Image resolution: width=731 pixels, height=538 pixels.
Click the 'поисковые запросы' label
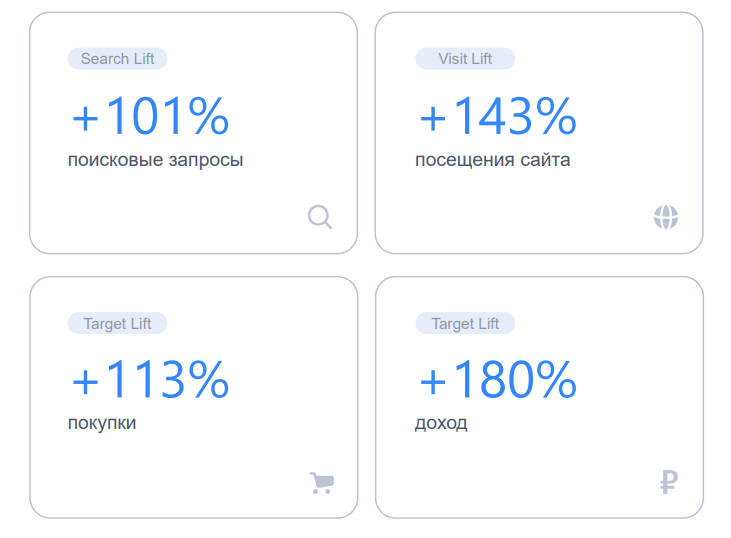(x=155, y=160)
